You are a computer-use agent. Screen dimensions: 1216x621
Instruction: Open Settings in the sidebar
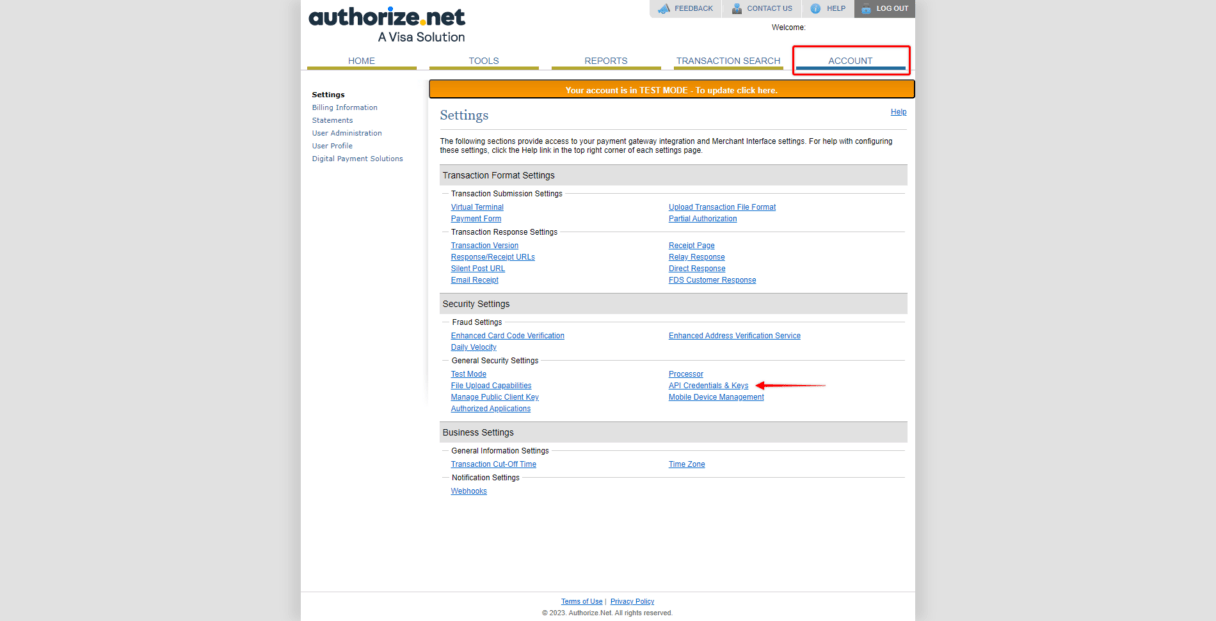328,95
